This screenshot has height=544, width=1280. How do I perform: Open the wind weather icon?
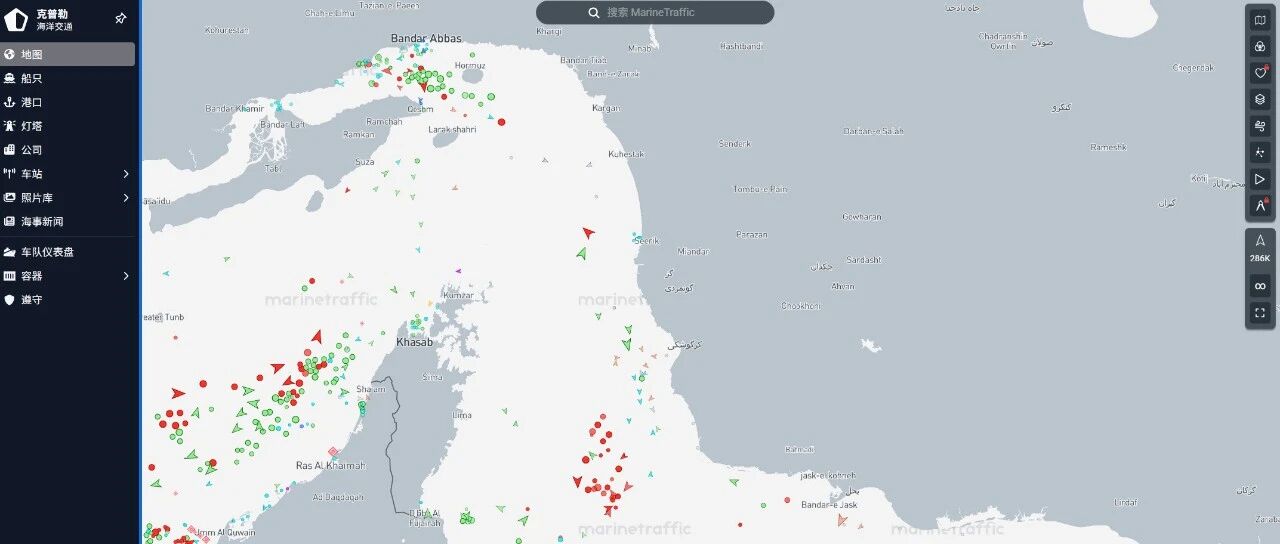click(x=1260, y=126)
